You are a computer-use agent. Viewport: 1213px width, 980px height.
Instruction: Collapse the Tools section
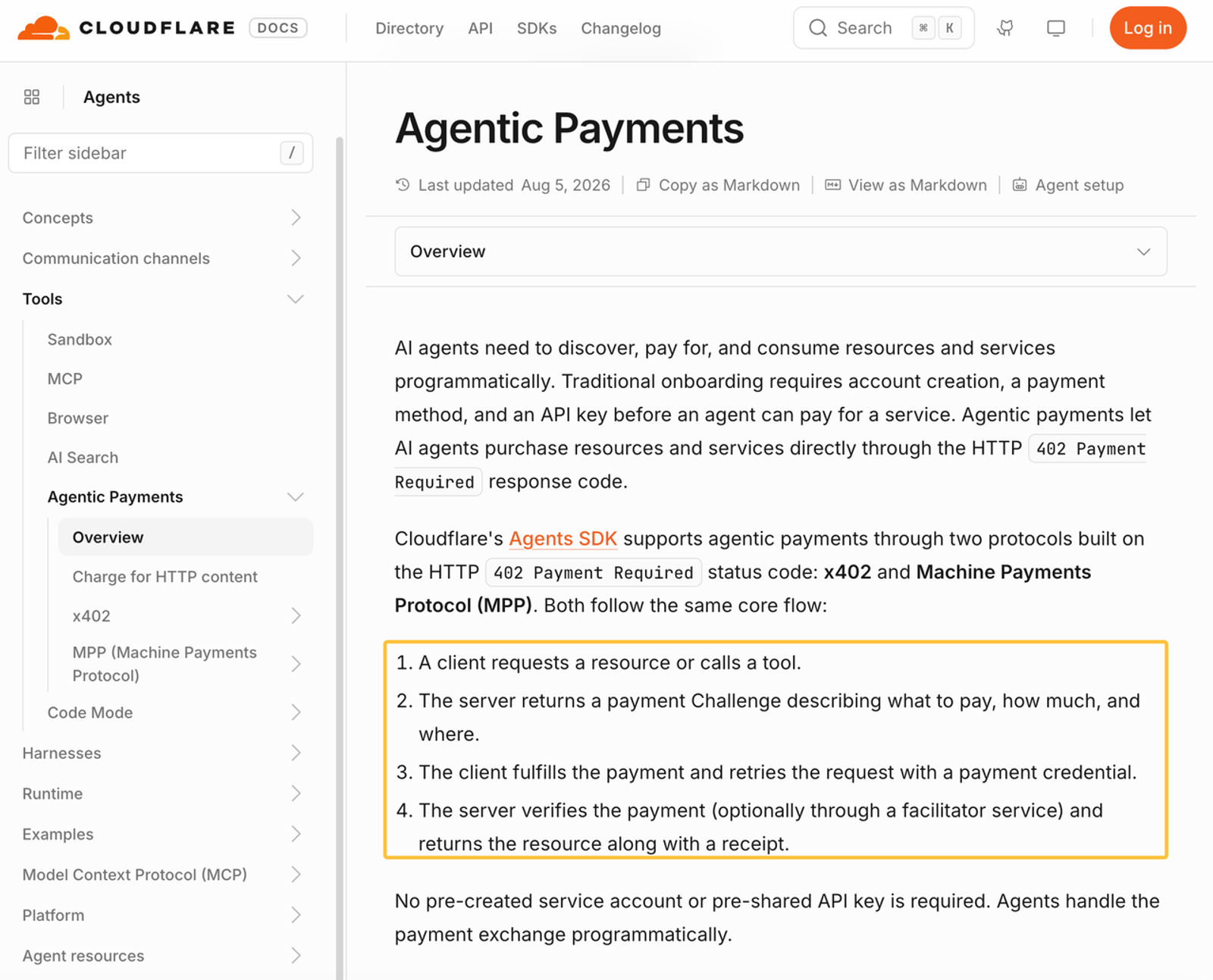coord(162,299)
